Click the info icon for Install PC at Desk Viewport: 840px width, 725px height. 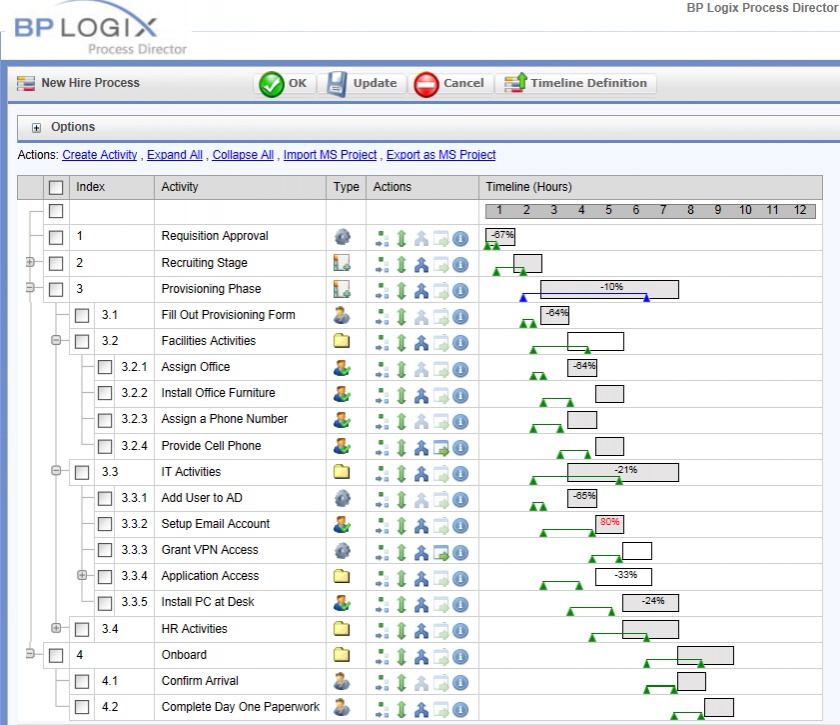coord(460,604)
